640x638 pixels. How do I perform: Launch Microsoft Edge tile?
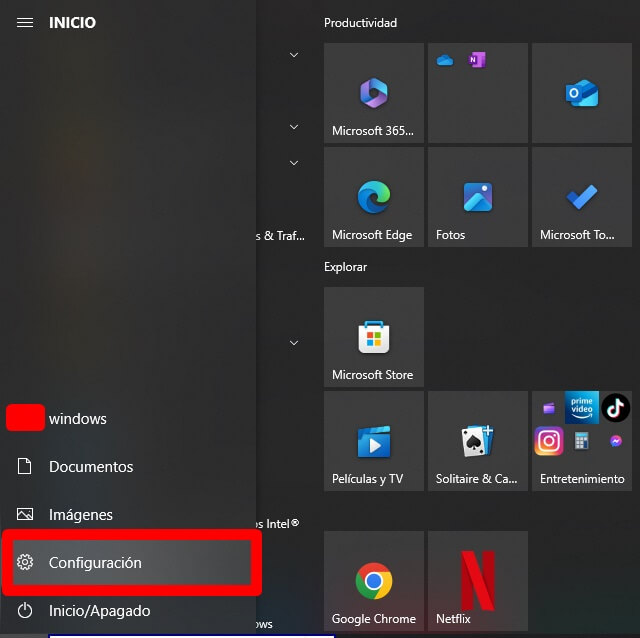click(x=373, y=197)
